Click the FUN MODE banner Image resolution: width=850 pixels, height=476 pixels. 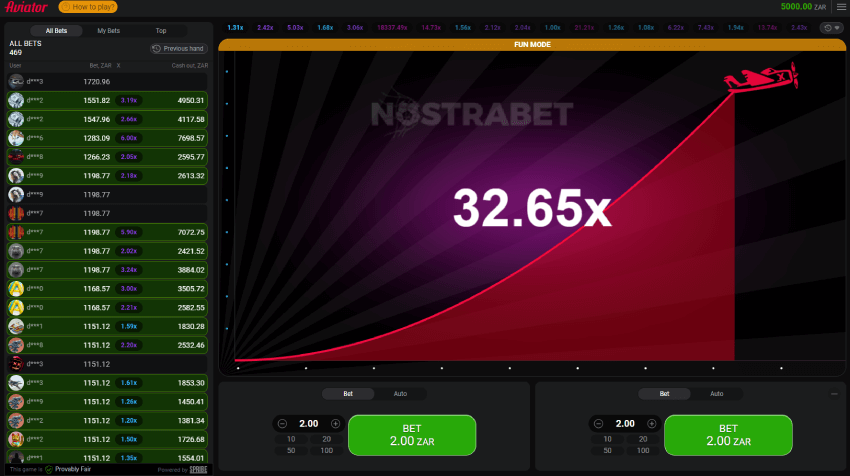[532, 45]
